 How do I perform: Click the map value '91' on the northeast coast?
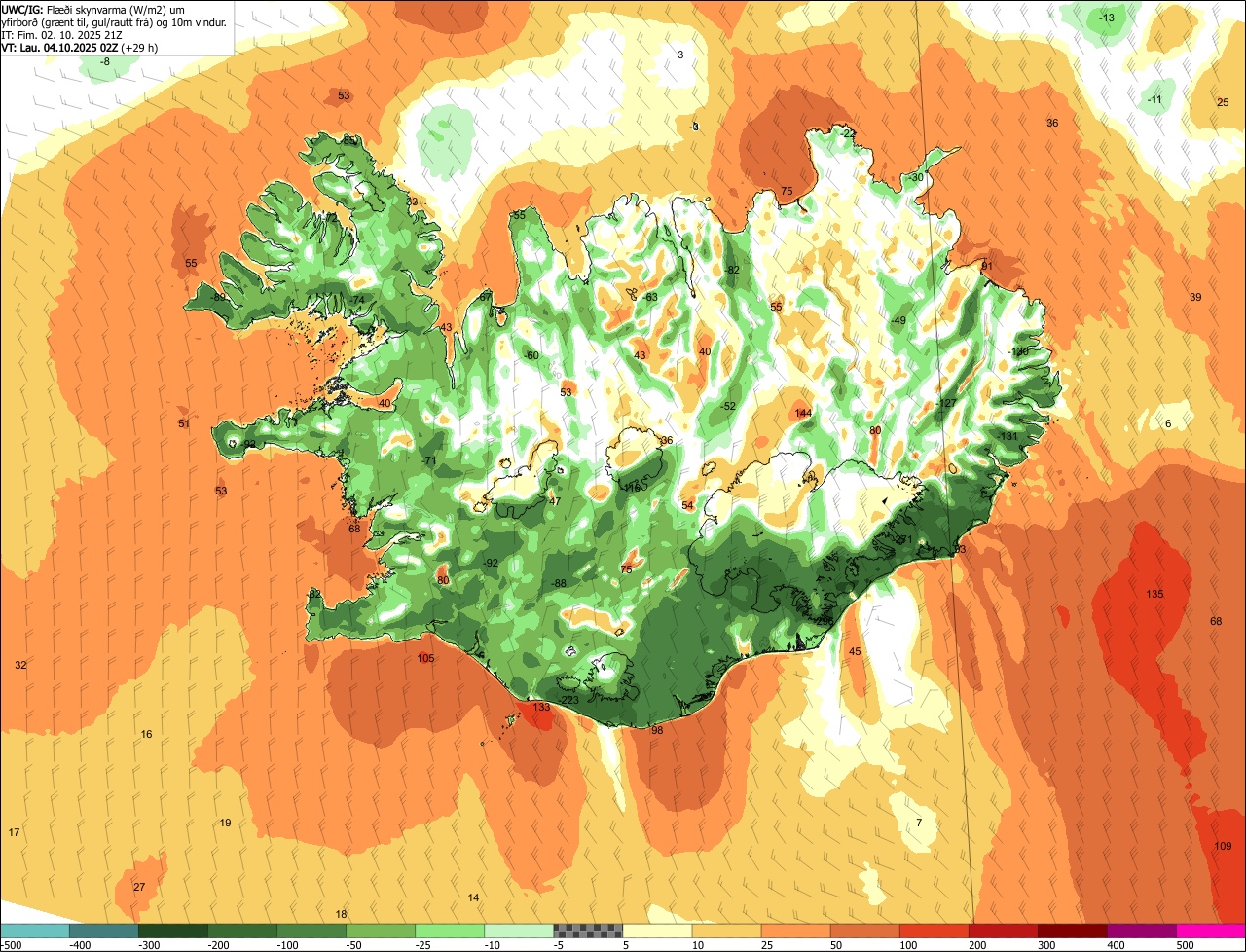tap(986, 266)
